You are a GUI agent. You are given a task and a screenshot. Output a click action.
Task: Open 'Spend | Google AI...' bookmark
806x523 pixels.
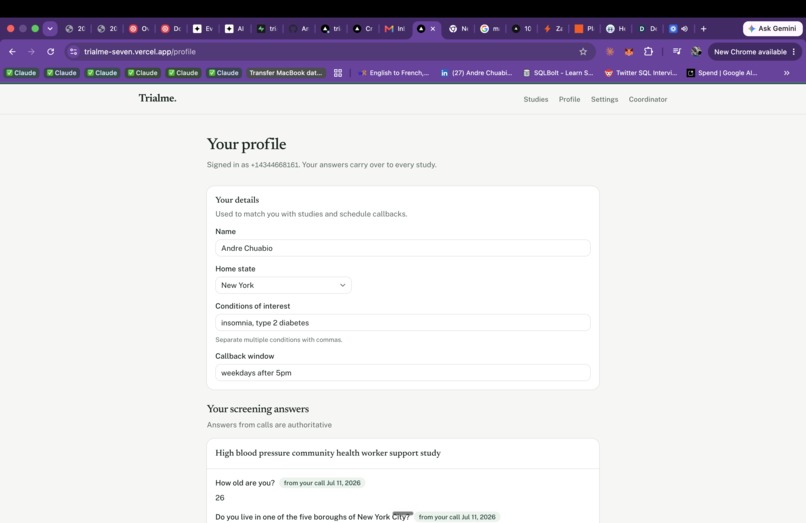pyautogui.click(x=722, y=73)
